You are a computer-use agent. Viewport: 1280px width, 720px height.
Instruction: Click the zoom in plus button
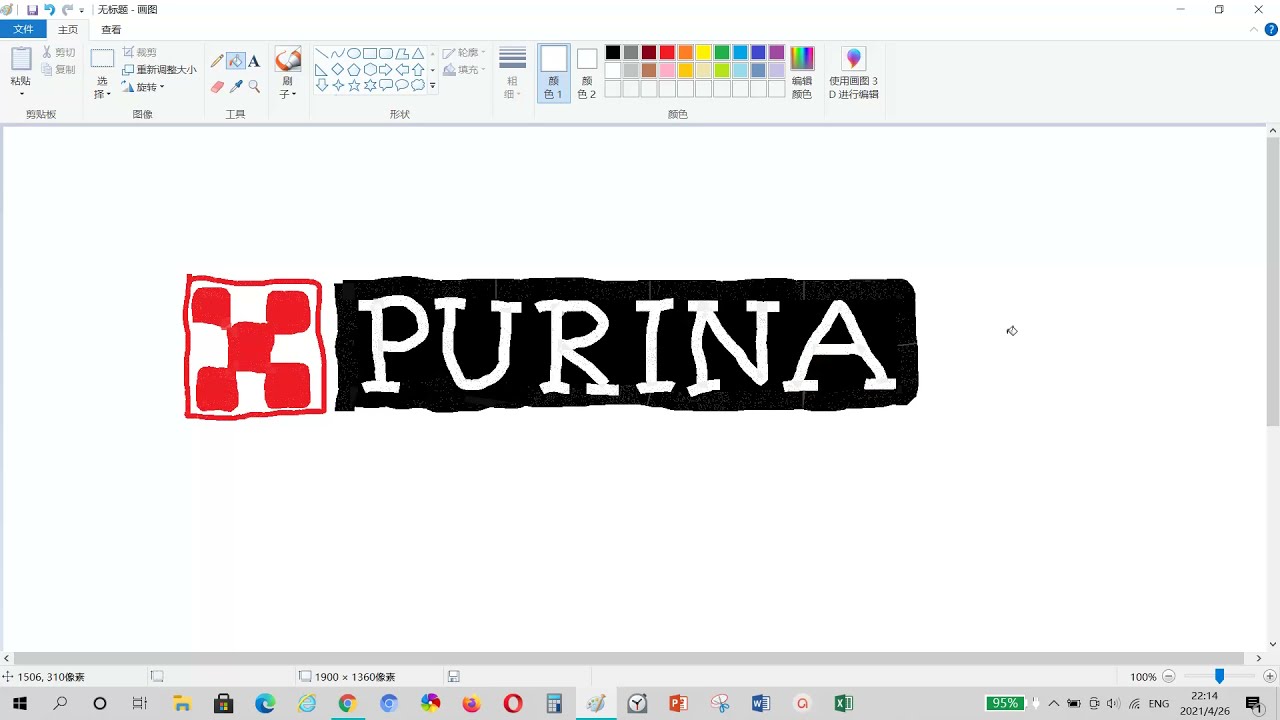[1270, 677]
